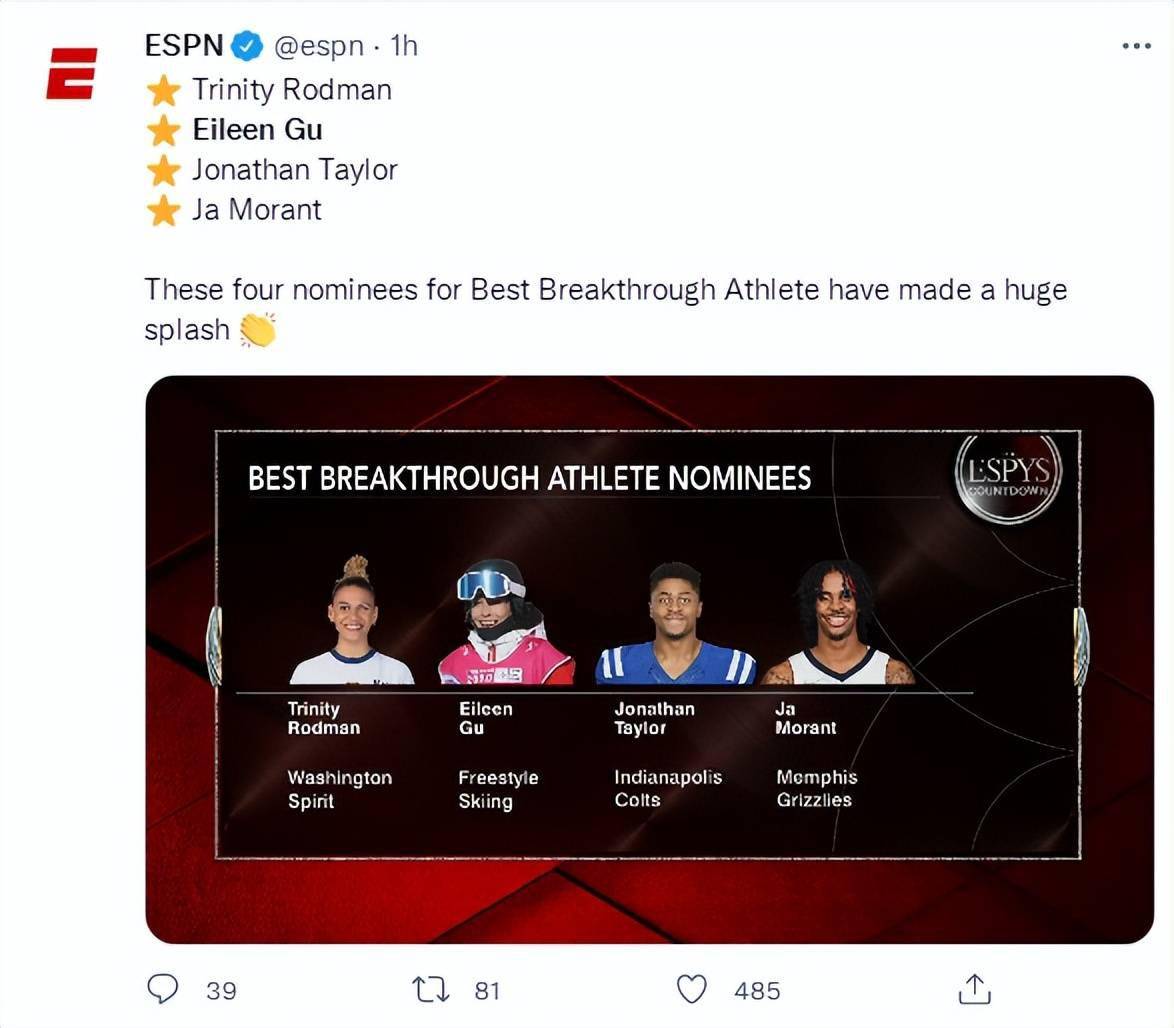Screen dimensions: 1174x1028
Task: Click the ESPYS Countdown logo in image
Action: coord(1009,476)
